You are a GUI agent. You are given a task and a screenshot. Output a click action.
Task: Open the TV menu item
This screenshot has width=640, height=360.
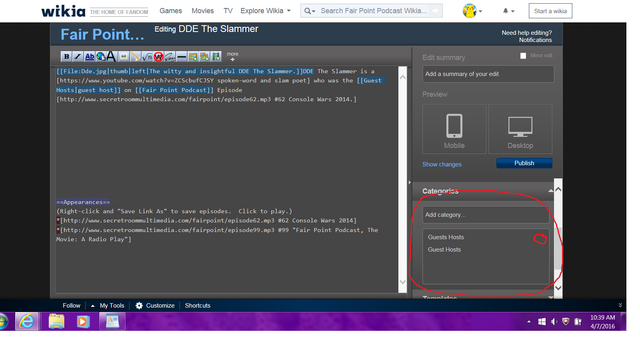(228, 11)
